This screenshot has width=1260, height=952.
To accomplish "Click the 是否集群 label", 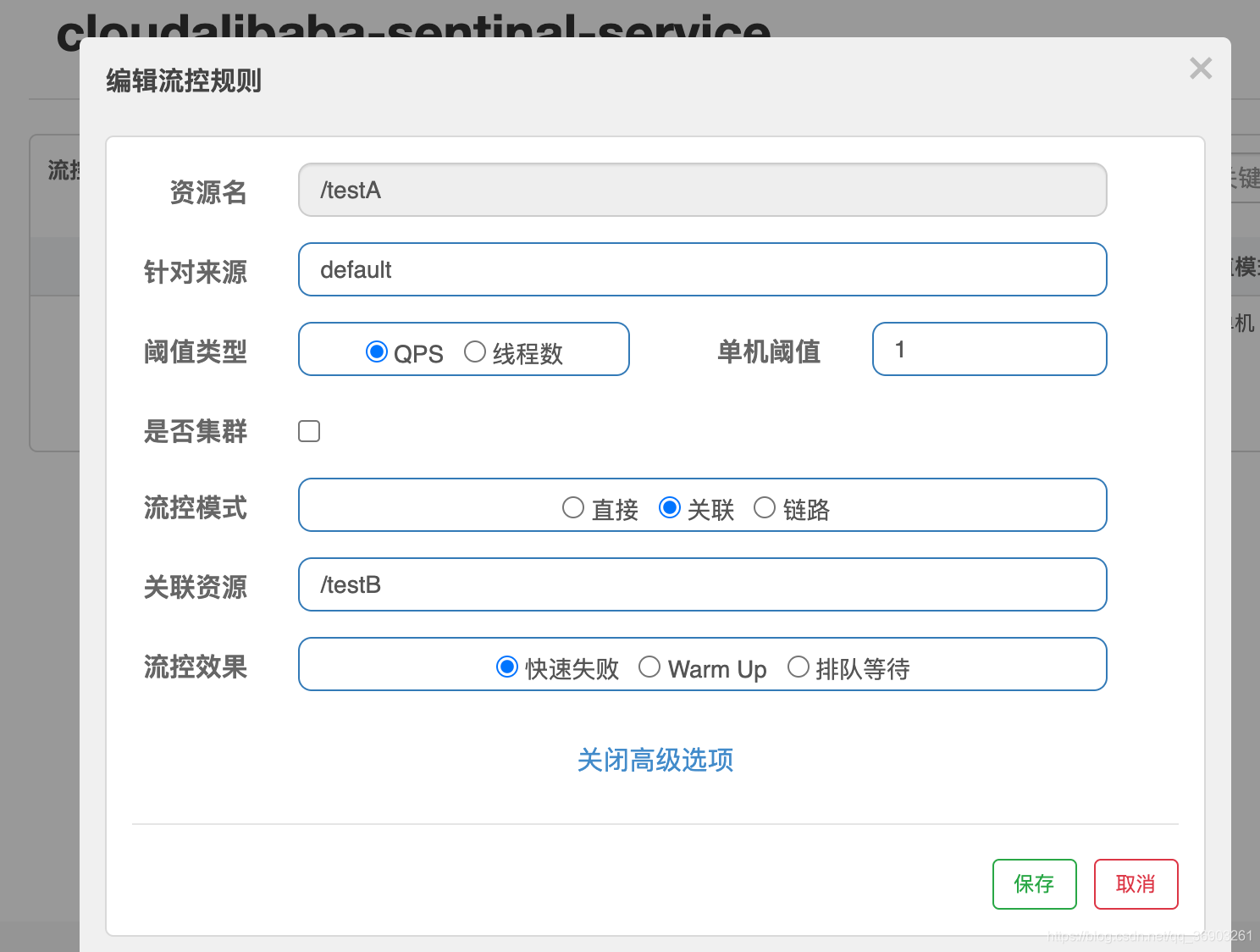I will coord(196,431).
